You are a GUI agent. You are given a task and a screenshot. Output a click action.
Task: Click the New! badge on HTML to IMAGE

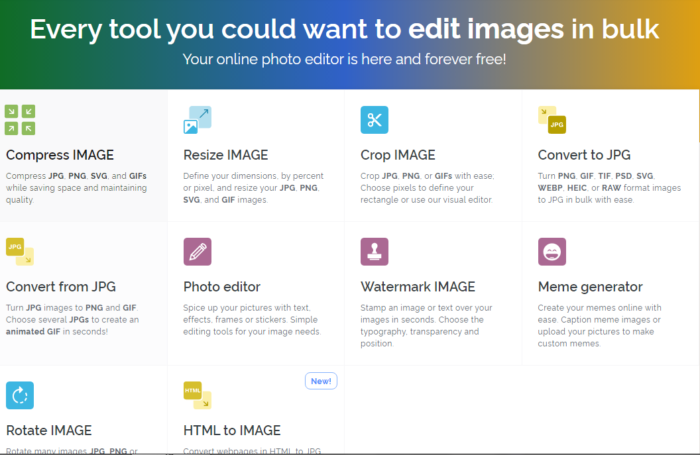(321, 381)
